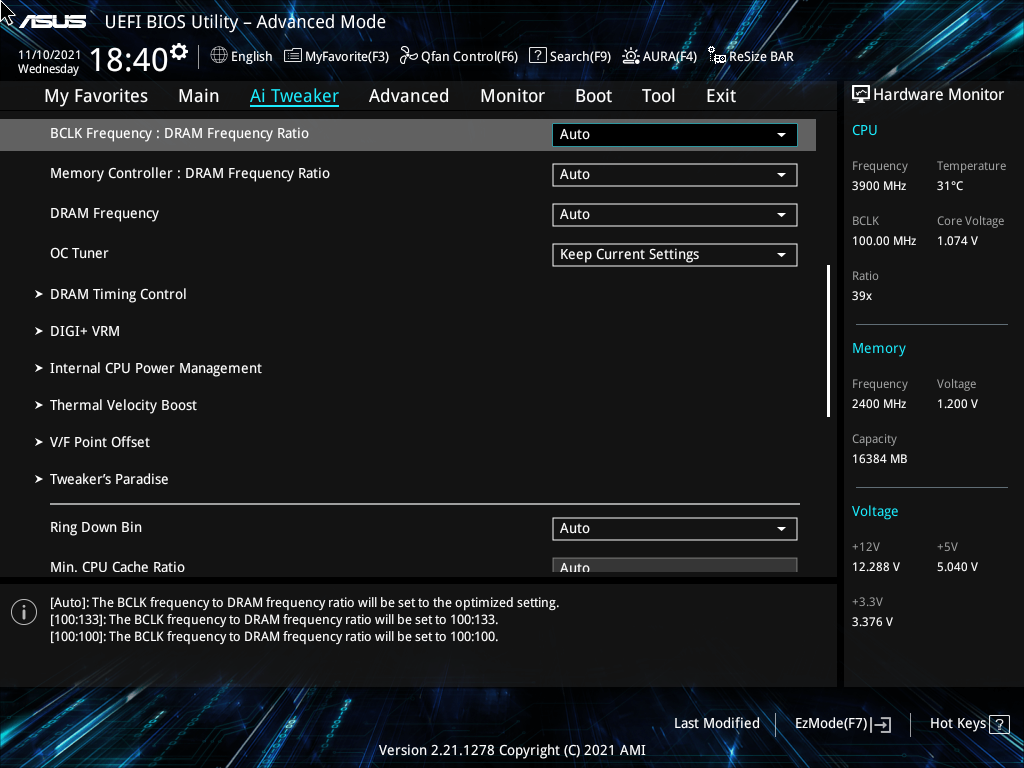Open Qfan Control fan icon

[x=409, y=56]
